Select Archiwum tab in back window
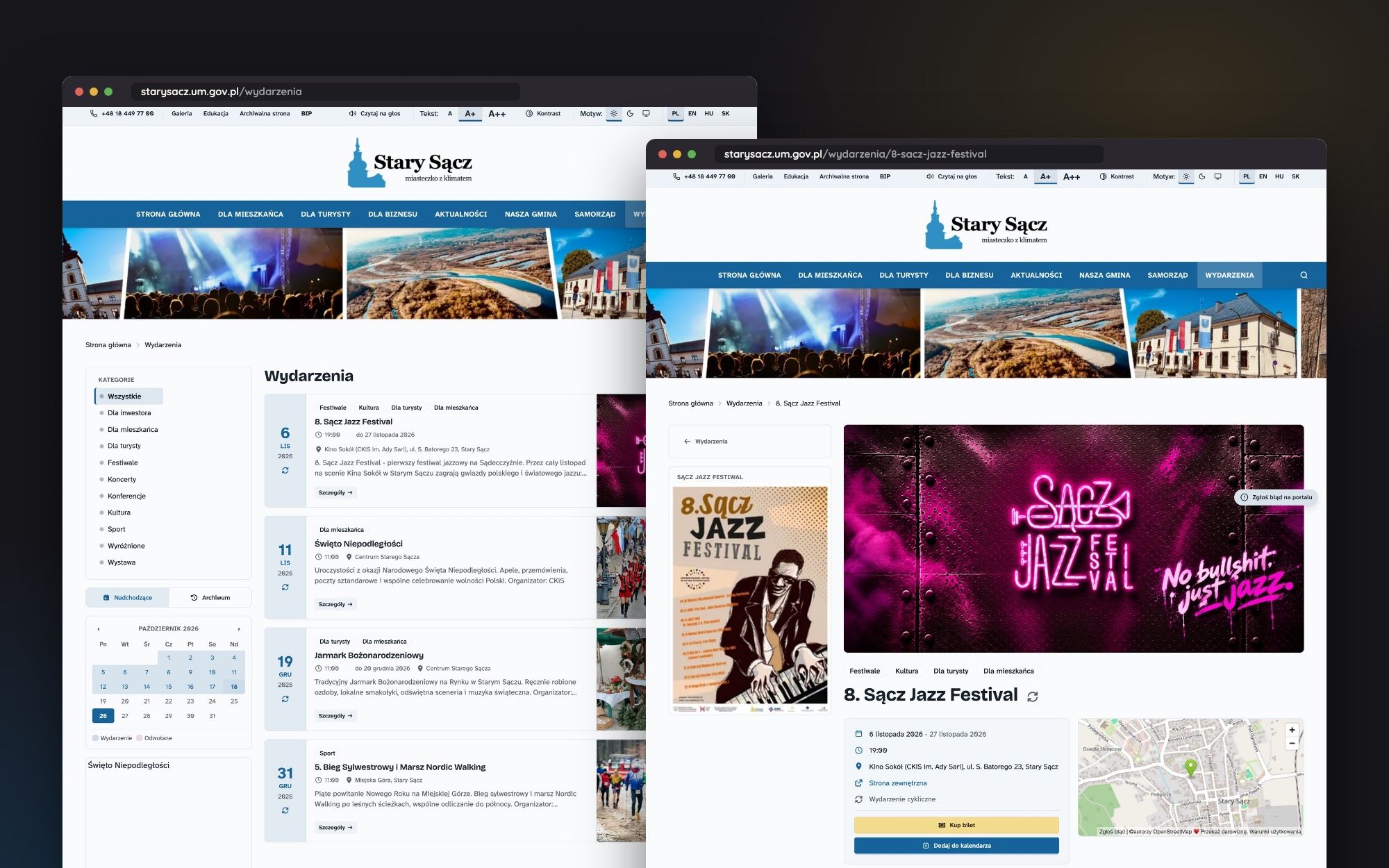 tap(210, 597)
